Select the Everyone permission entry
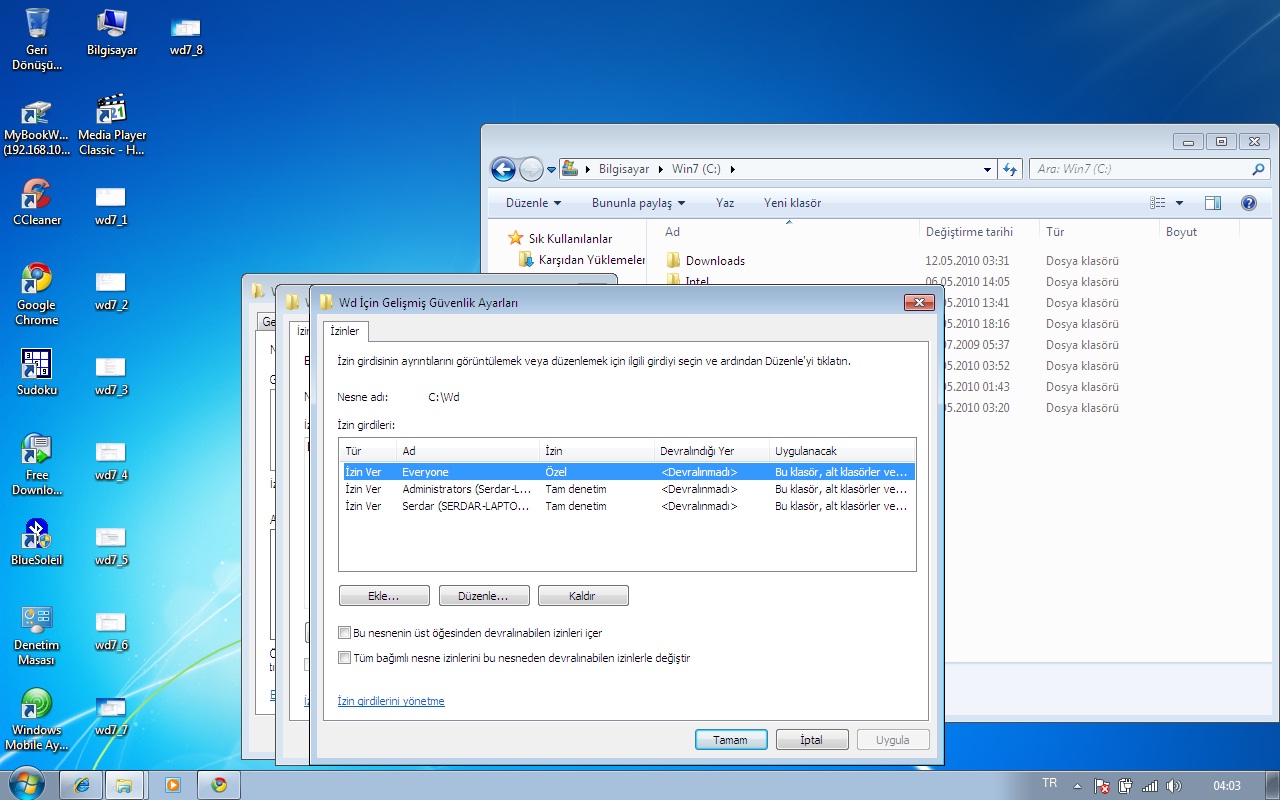 (627, 472)
